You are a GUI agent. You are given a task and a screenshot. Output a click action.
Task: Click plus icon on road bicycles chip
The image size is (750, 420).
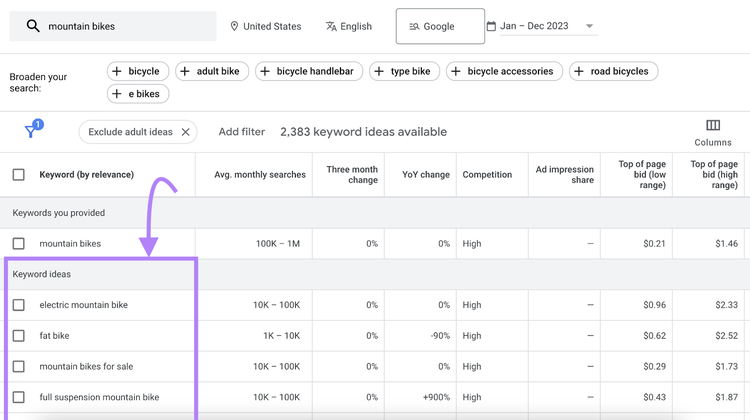(x=579, y=71)
